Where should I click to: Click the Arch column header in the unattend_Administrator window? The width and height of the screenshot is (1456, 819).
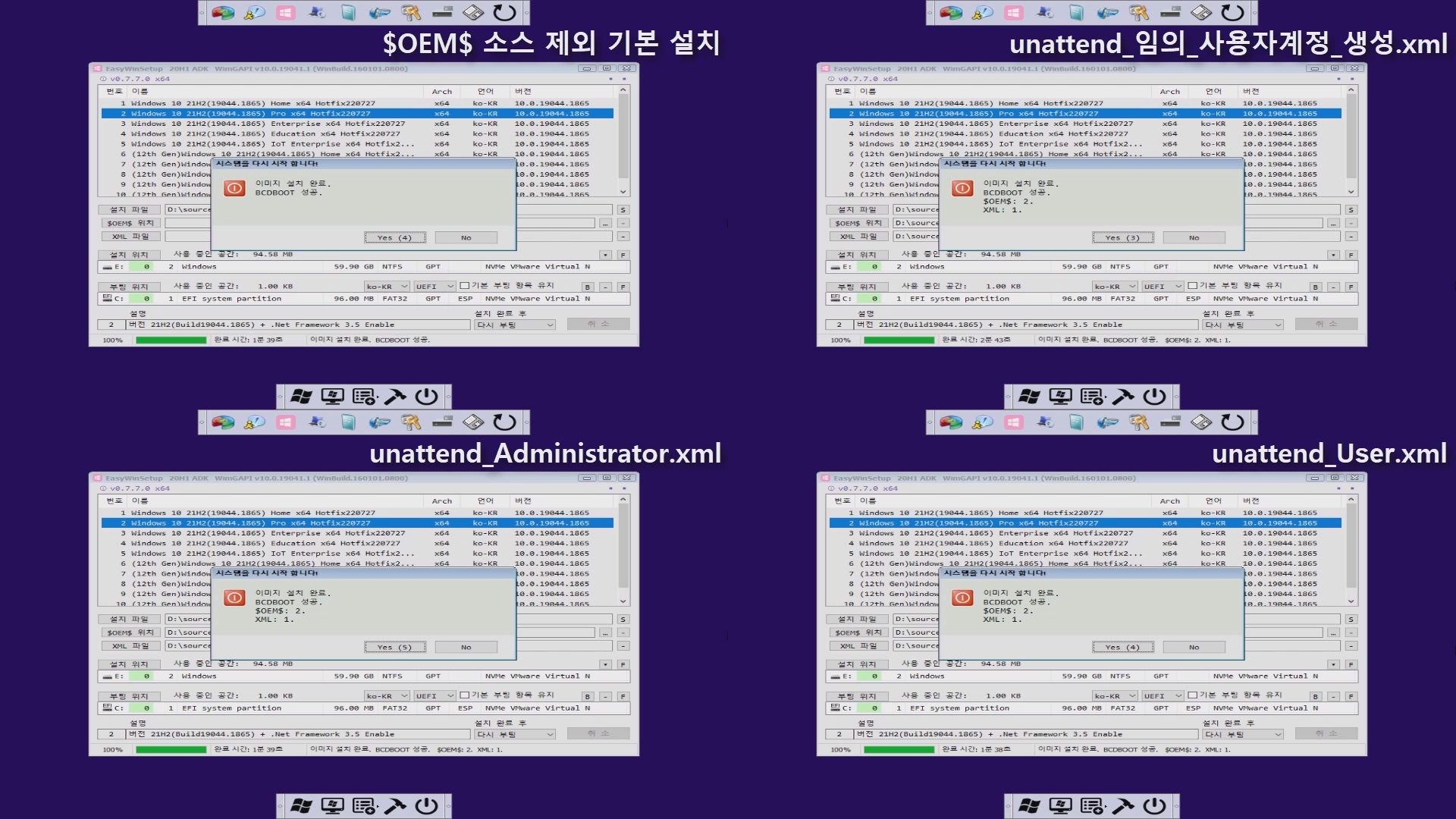441,500
